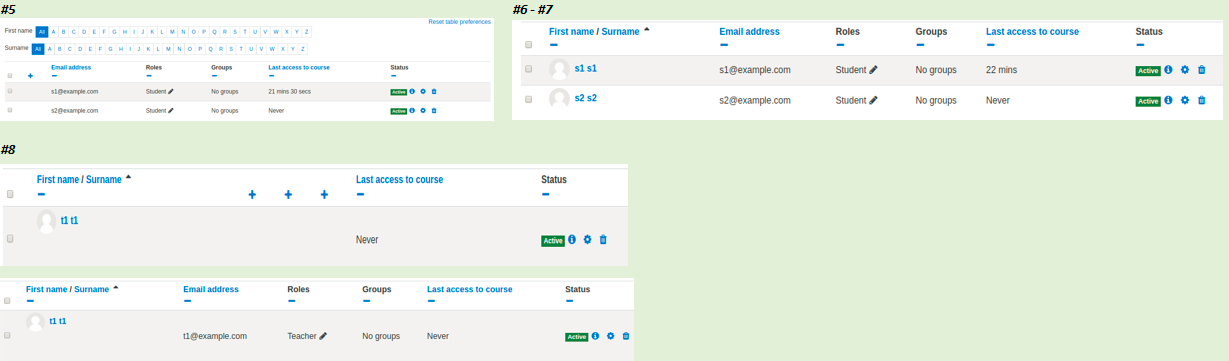
Task: Open enrolment gear in the Teacher row
Action: tap(610, 336)
